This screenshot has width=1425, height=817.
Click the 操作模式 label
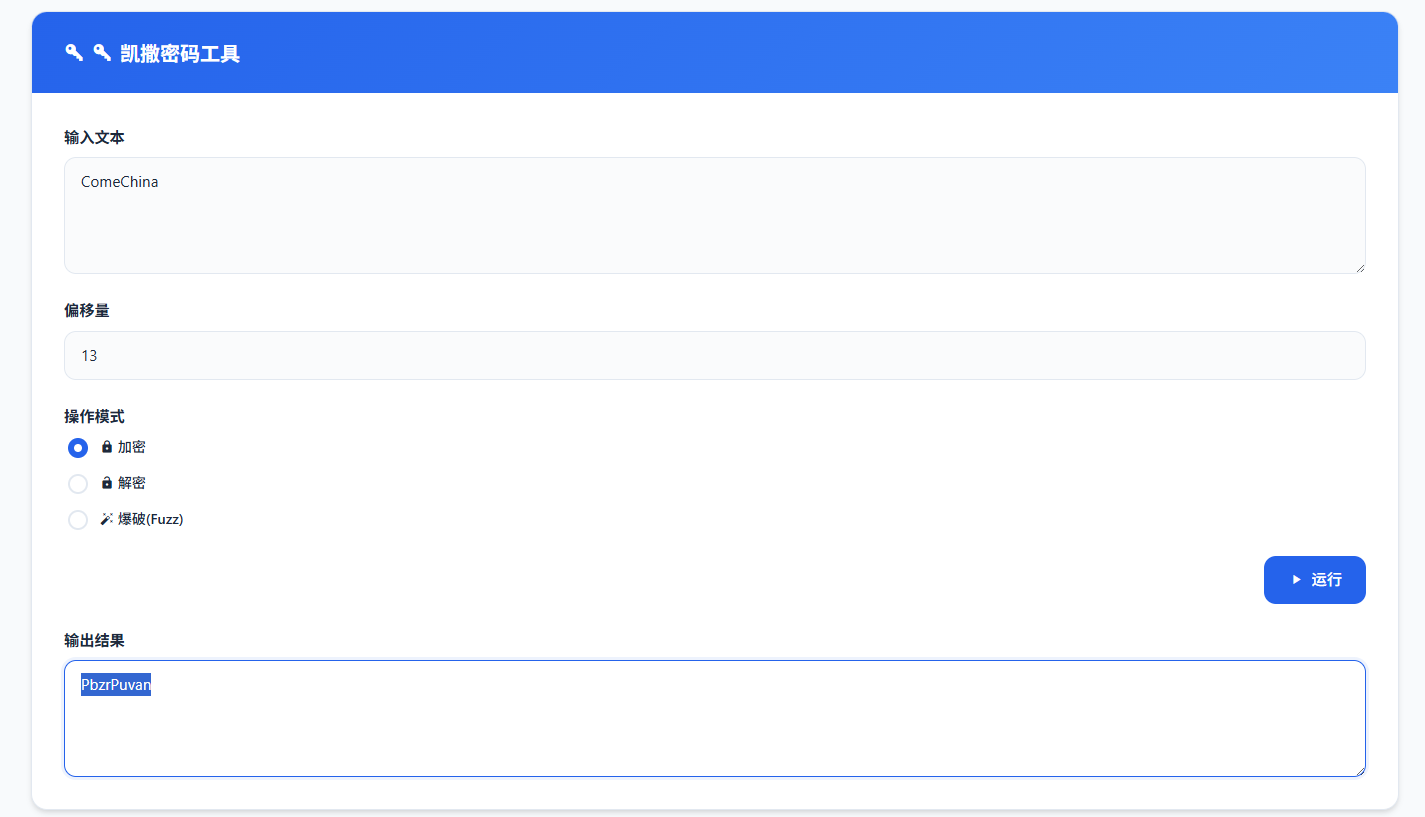click(x=94, y=417)
